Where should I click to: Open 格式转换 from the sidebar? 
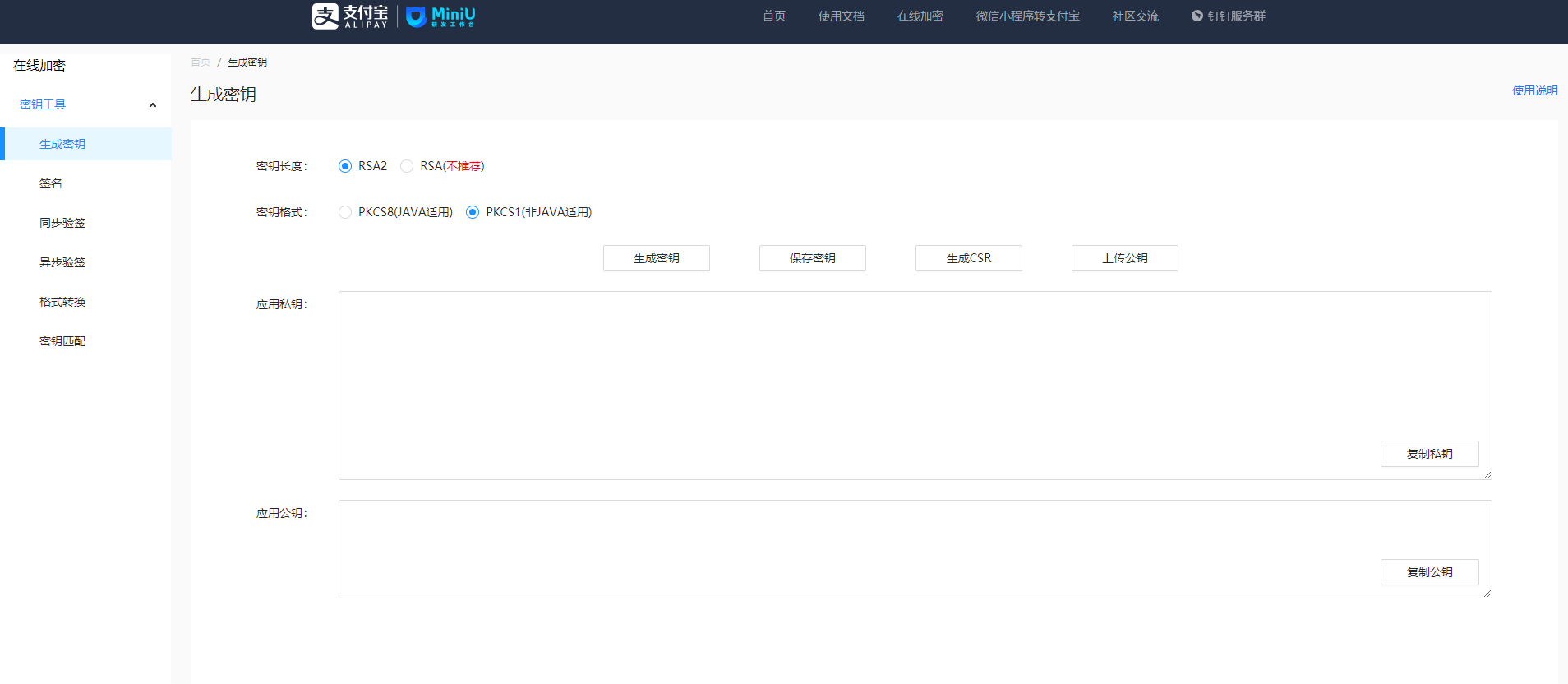pyautogui.click(x=62, y=302)
